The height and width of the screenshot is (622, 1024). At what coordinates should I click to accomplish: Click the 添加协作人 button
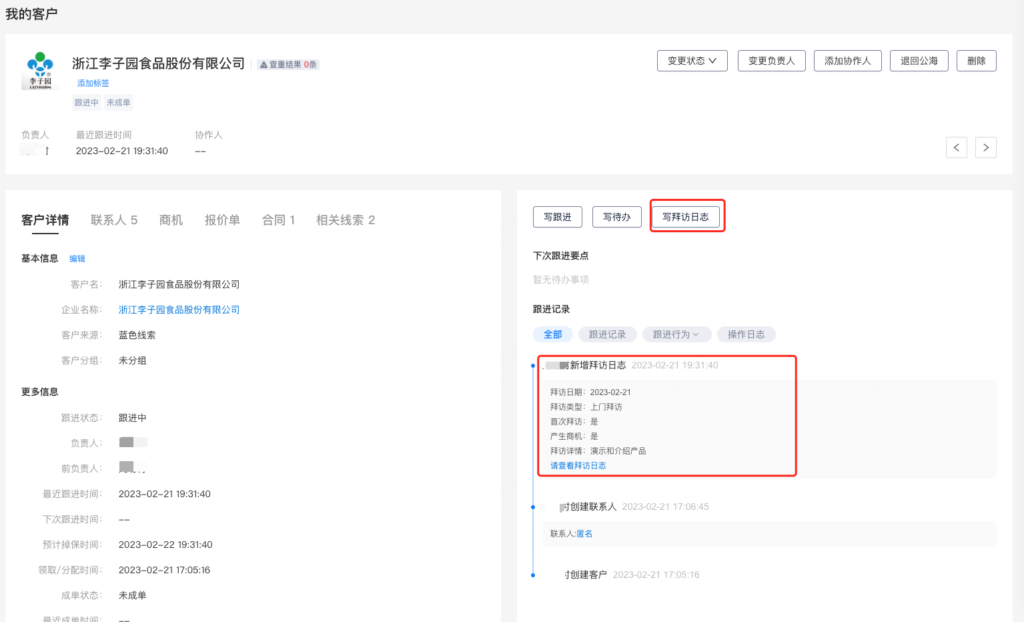pyautogui.click(x=847, y=61)
